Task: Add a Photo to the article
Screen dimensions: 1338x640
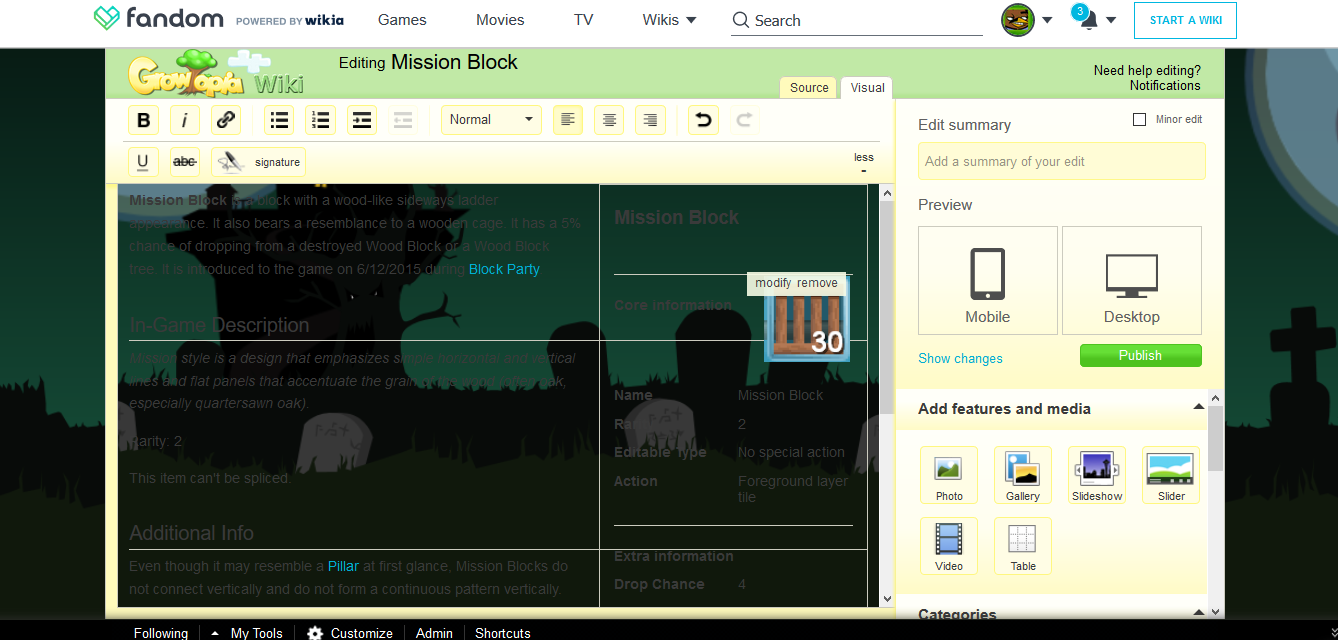Action: point(948,475)
